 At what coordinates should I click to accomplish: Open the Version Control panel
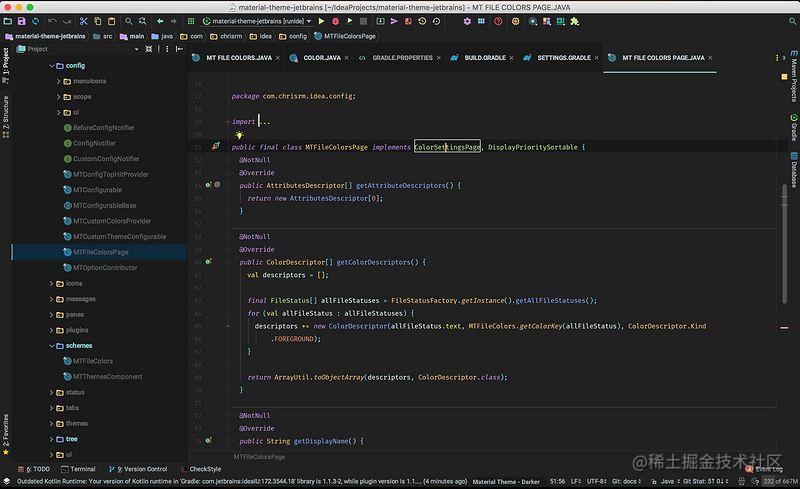point(138,469)
